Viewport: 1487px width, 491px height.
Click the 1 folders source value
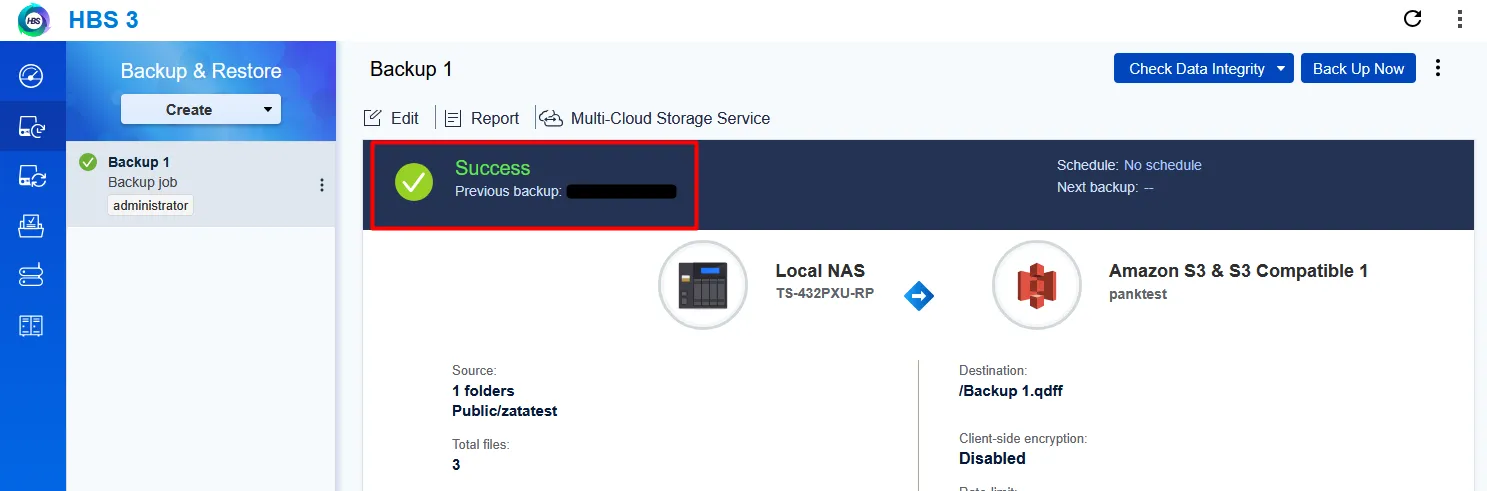483,391
